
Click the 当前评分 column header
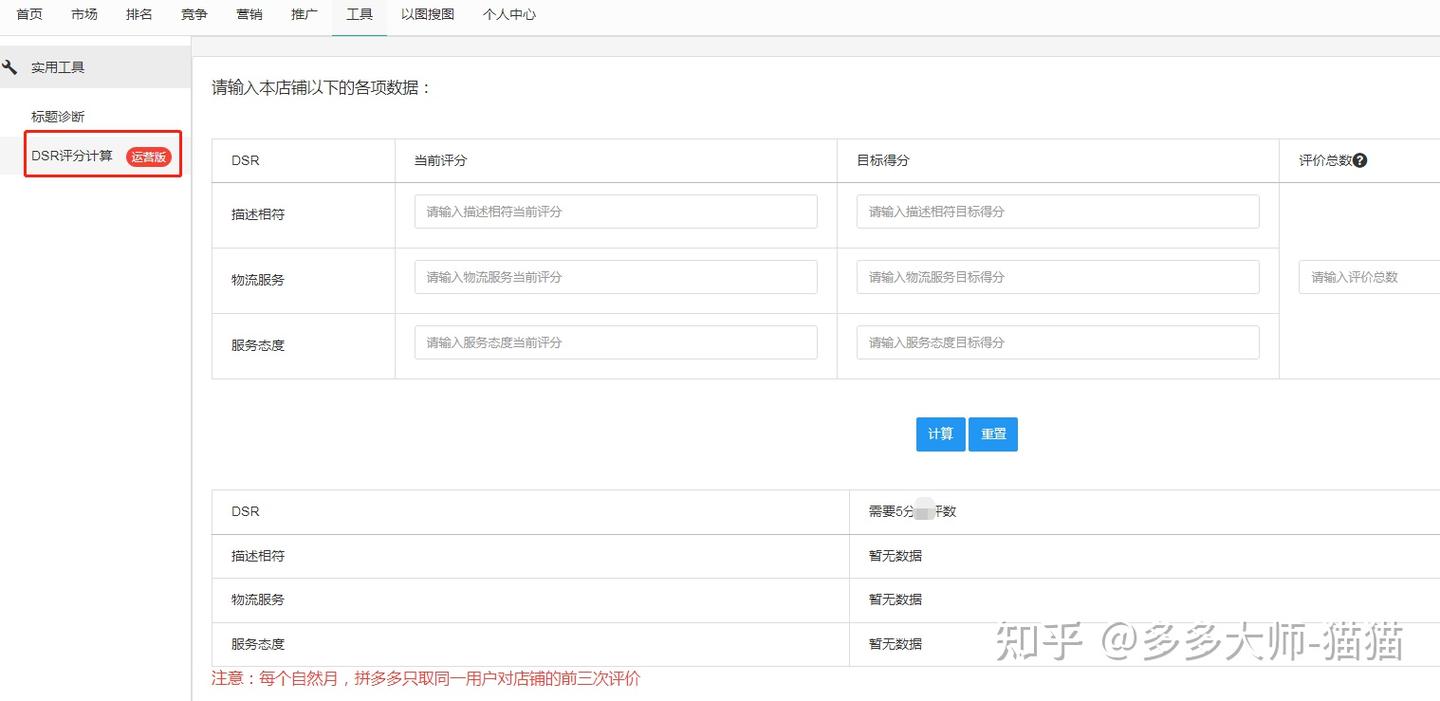(x=441, y=161)
